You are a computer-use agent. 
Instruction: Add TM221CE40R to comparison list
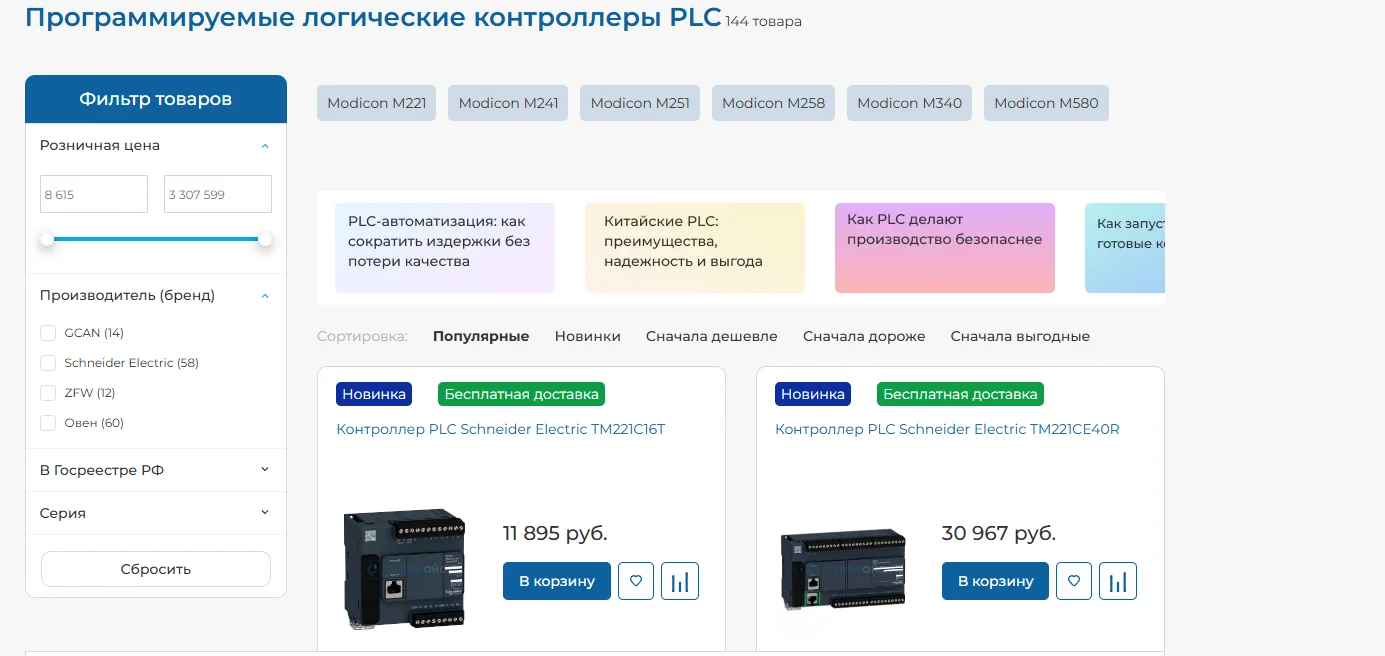1118,581
